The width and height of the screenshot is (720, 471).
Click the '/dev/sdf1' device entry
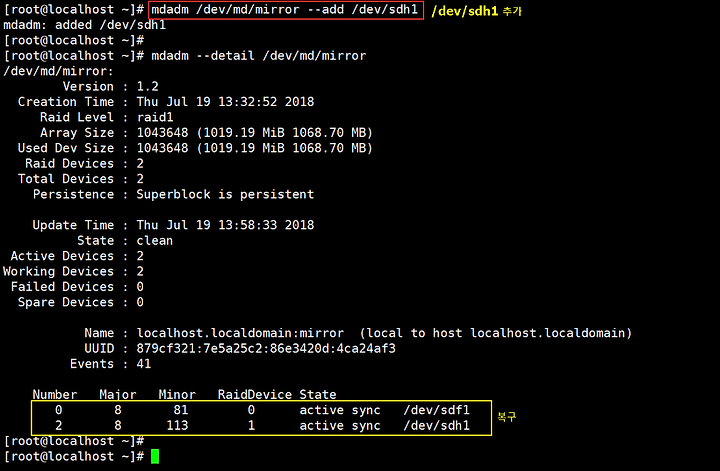[x=437, y=410]
